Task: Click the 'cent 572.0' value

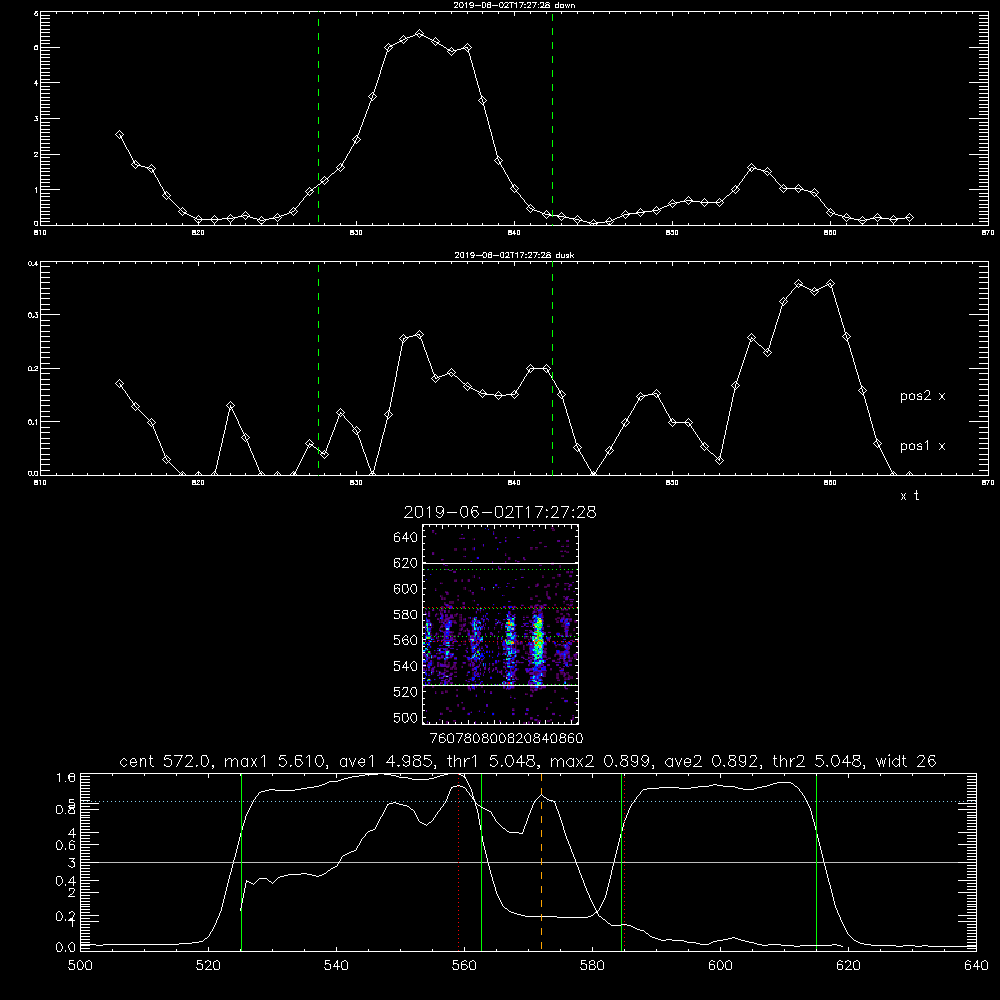Action: 165,761
